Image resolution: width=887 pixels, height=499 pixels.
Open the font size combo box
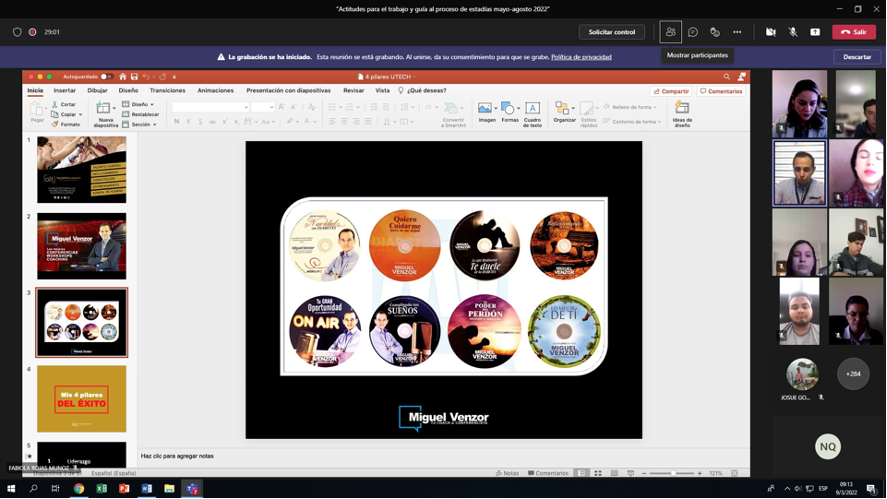coord(262,107)
